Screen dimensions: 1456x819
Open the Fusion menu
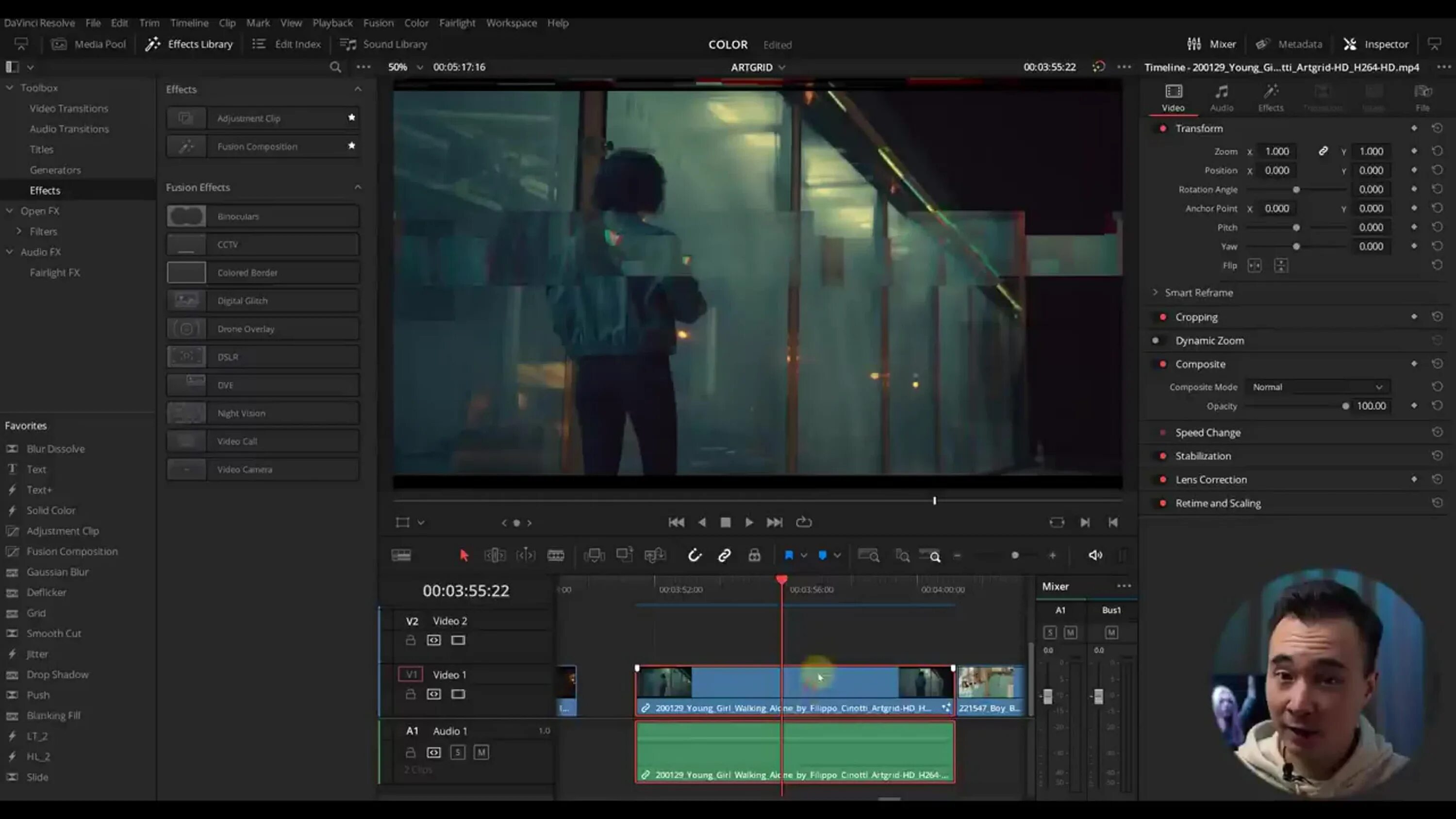tap(378, 23)
